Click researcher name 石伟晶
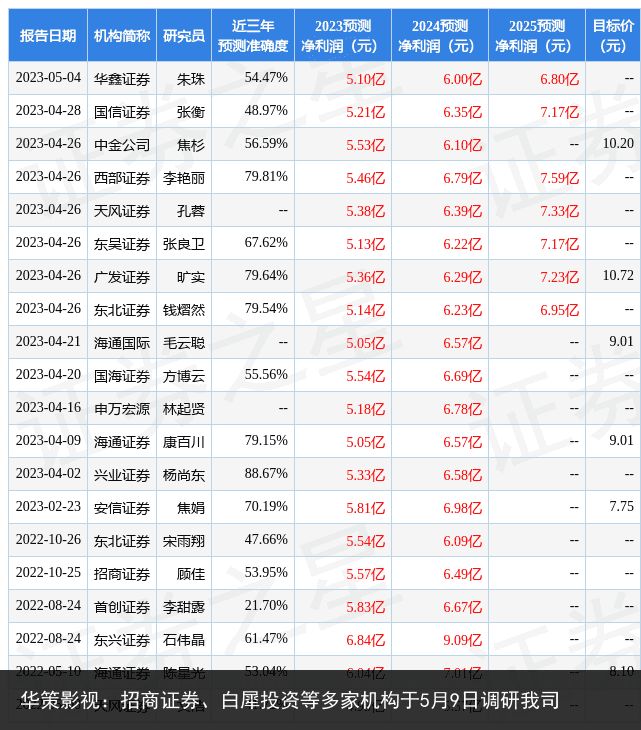Screen dimensions: 641x730 184,640
